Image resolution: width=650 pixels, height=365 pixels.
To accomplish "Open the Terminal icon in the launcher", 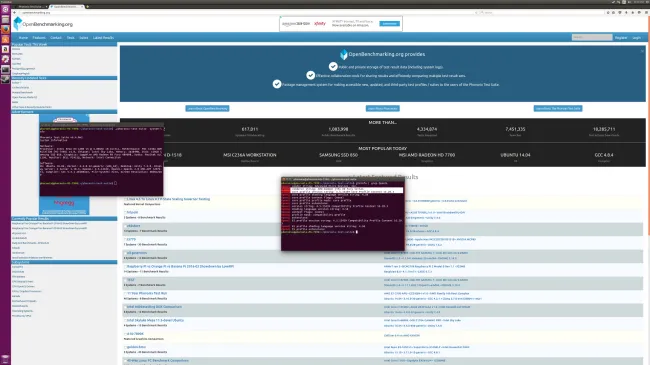I will [x=5, y=69].
